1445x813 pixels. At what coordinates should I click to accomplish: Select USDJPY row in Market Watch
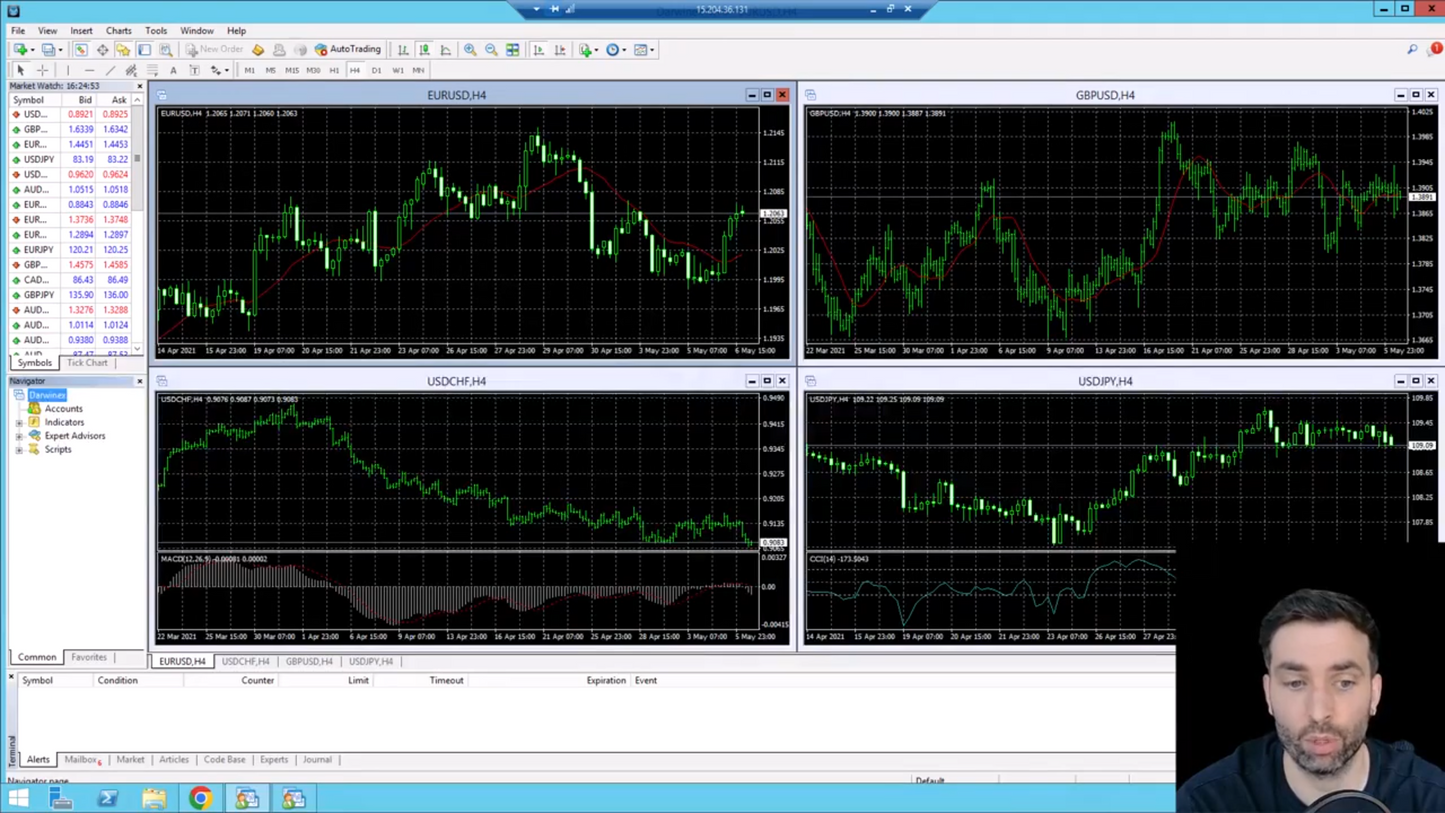coord(70,159)
